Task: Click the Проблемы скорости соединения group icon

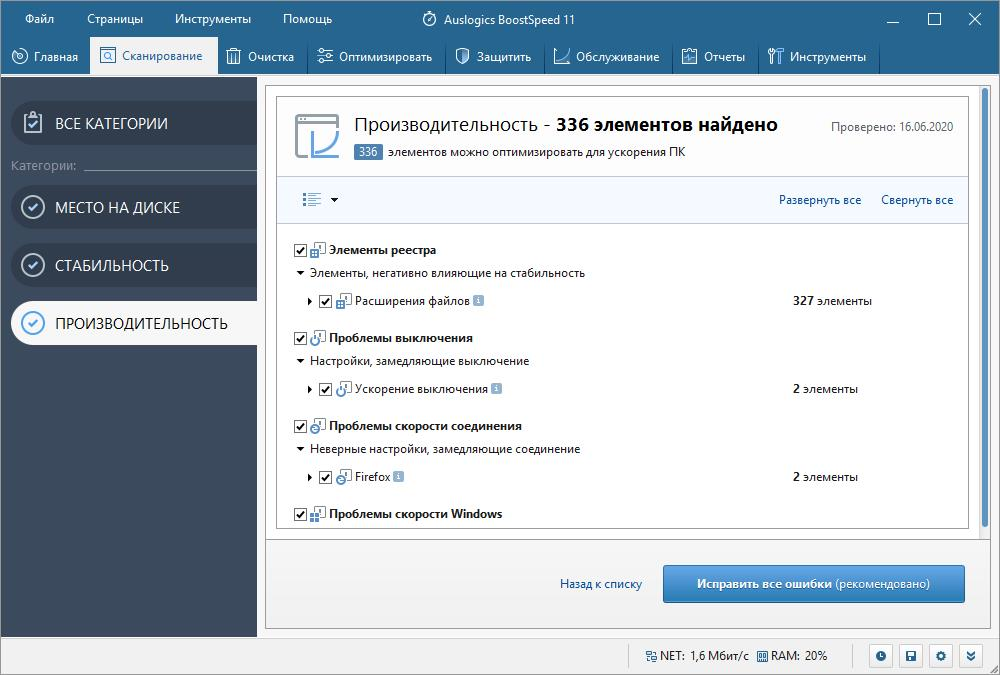Action: [318, 426]
